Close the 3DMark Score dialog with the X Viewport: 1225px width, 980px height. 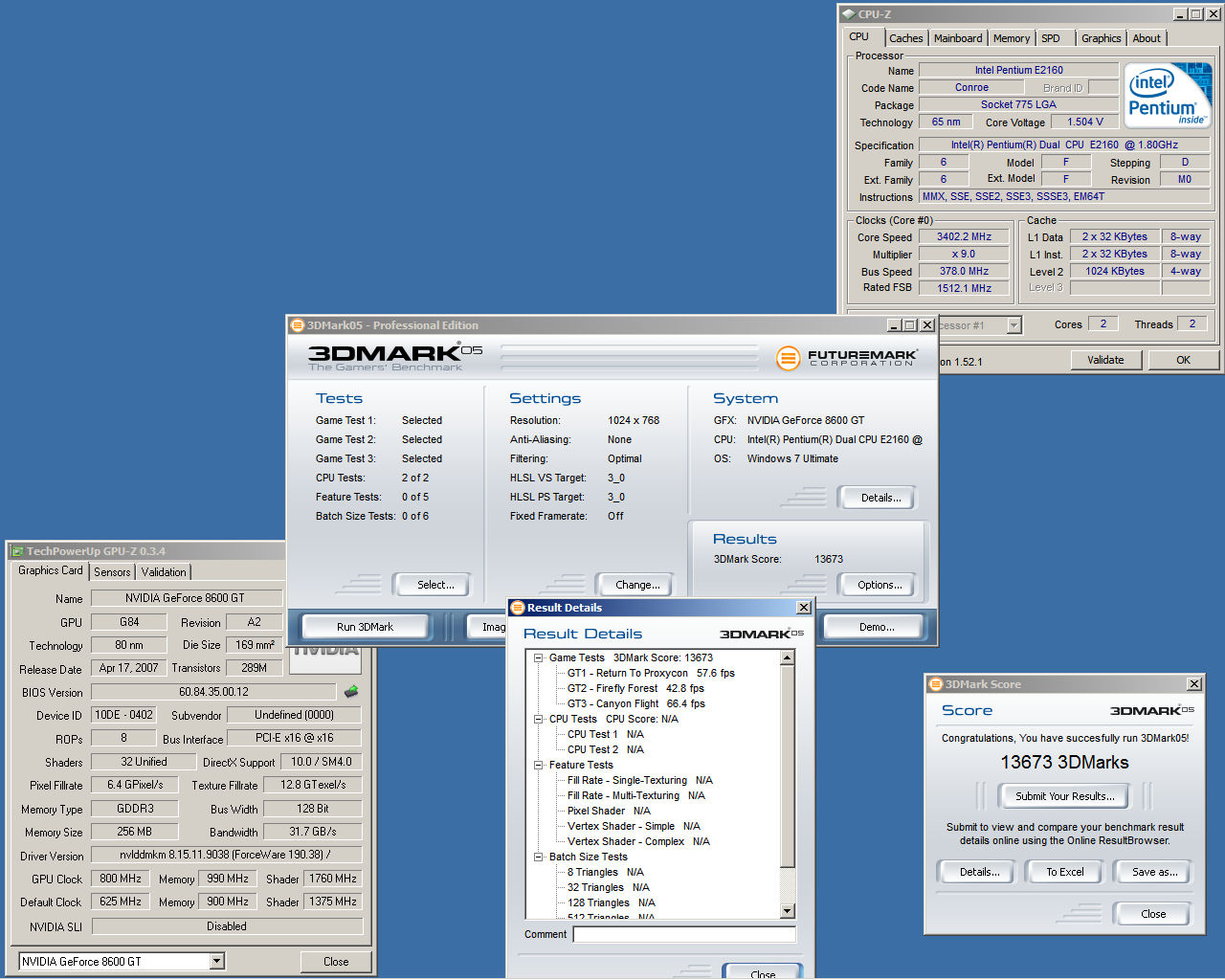coord(1194,684)
